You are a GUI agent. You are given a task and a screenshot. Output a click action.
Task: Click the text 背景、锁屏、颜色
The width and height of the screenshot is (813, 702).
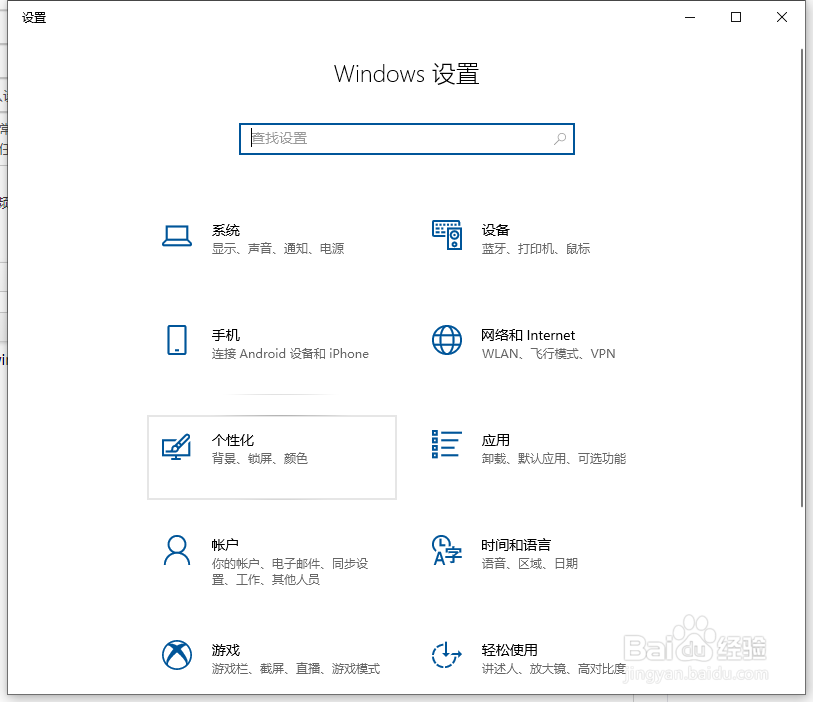click(260, 458)
